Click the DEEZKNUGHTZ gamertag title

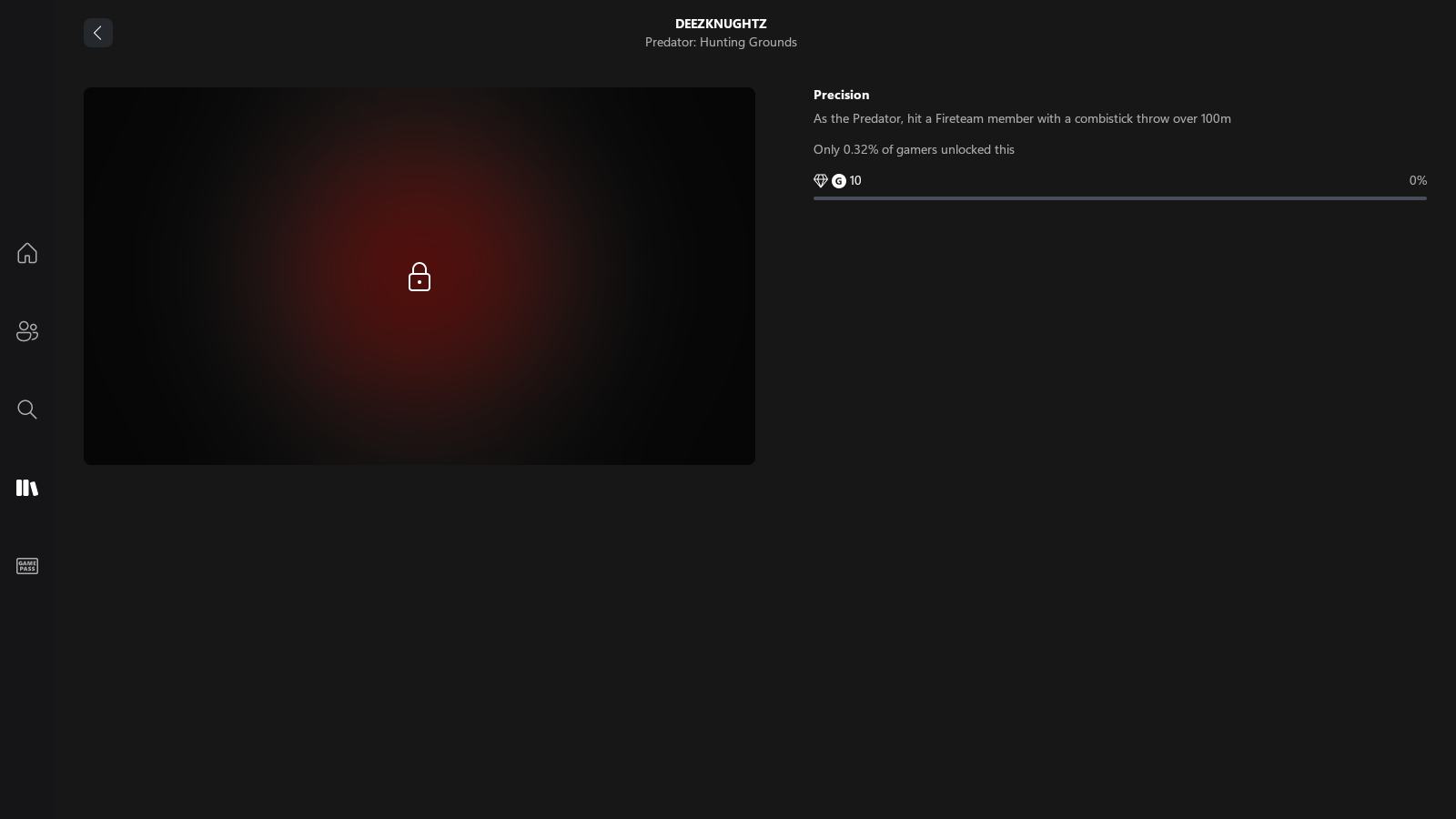721,24
